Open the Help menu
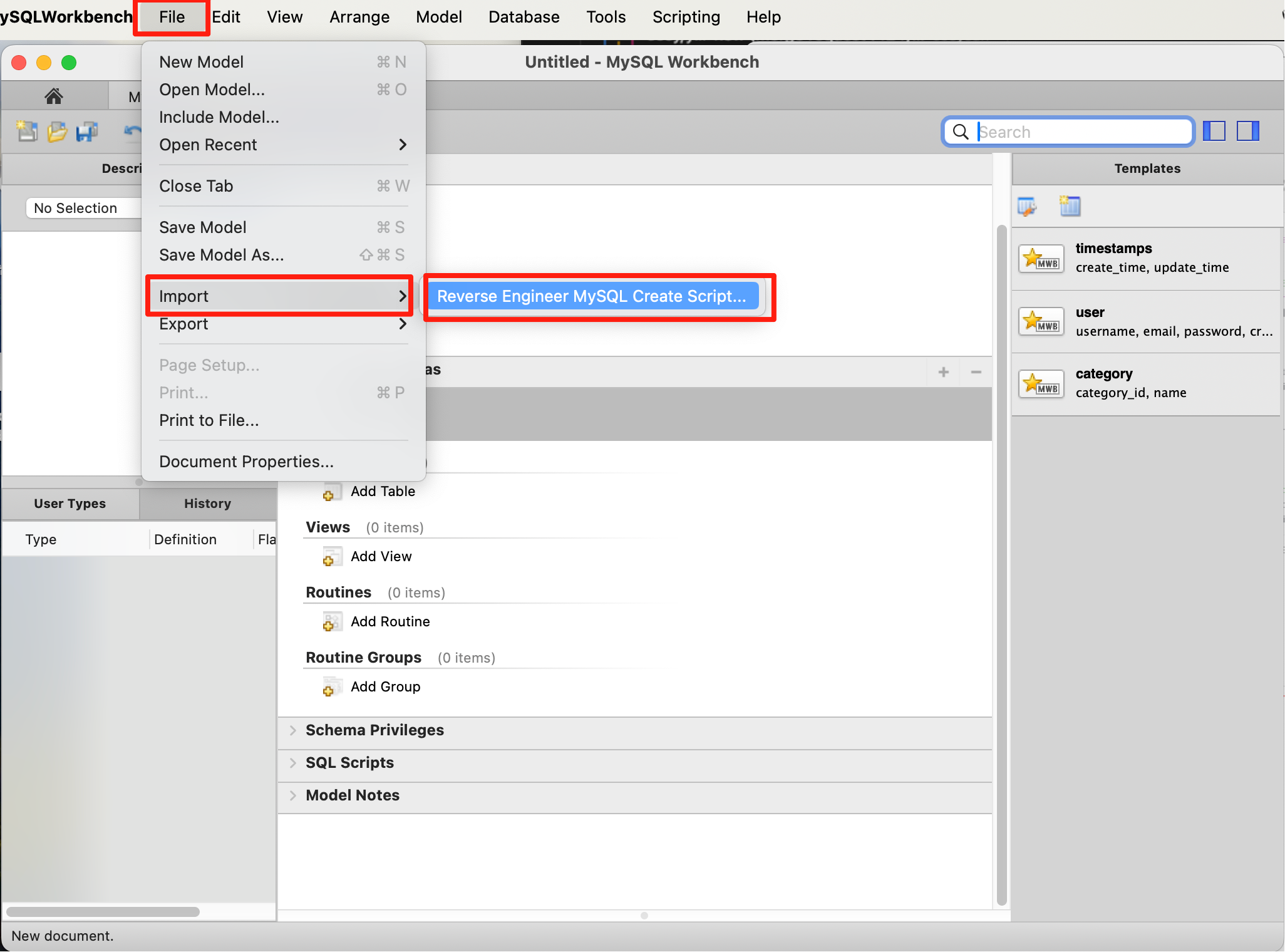The width and height of the screenshot is (1285, 952). click(x=763, y=17)
